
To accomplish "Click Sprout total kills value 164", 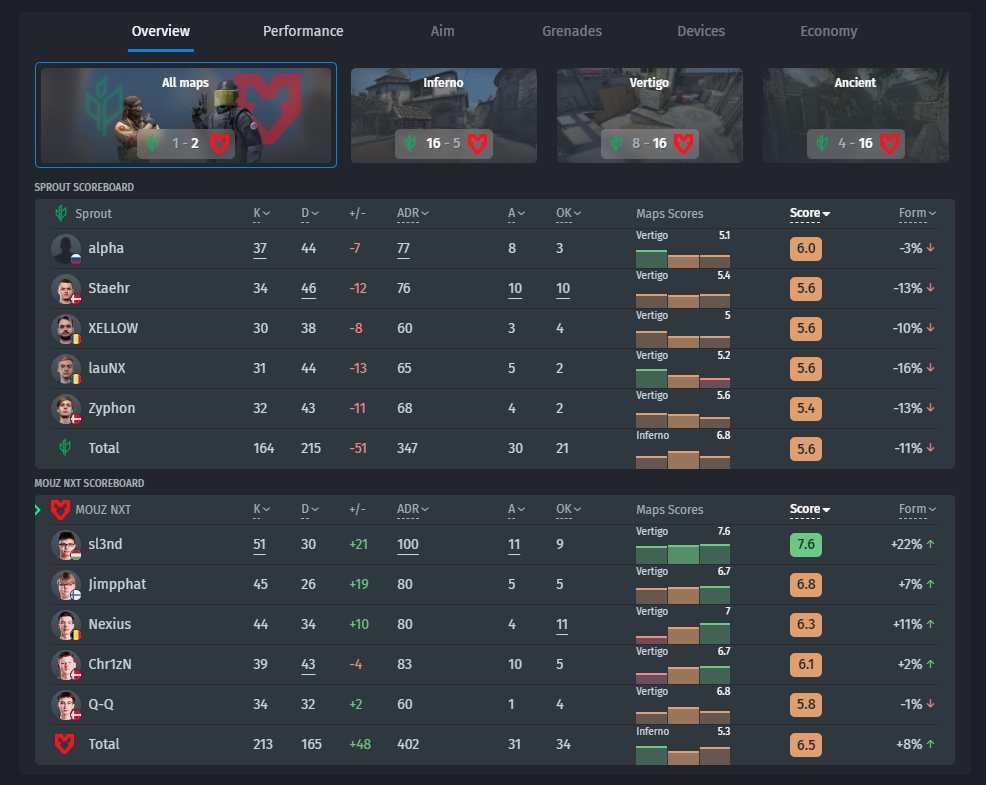I will (263, 448).
